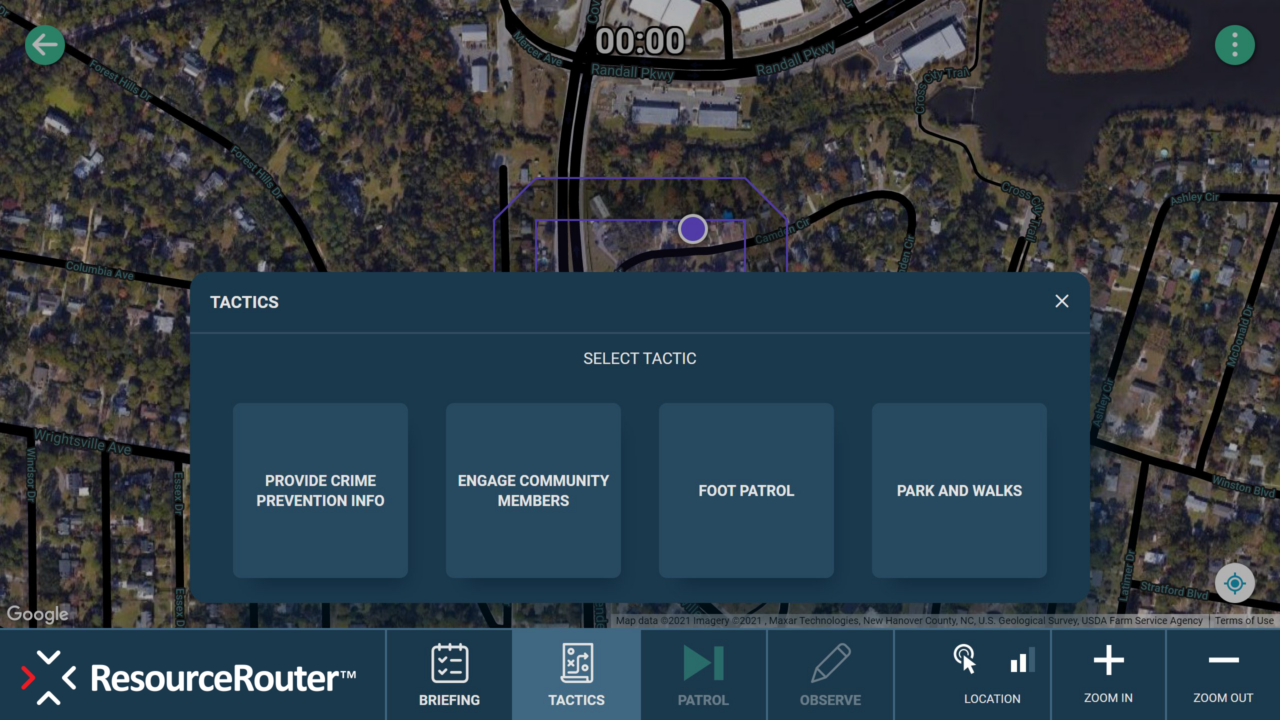Close the Tactics dialog
This screenshot has height=720, width=1280.
pyautogui.click(x=1062, y=301)
